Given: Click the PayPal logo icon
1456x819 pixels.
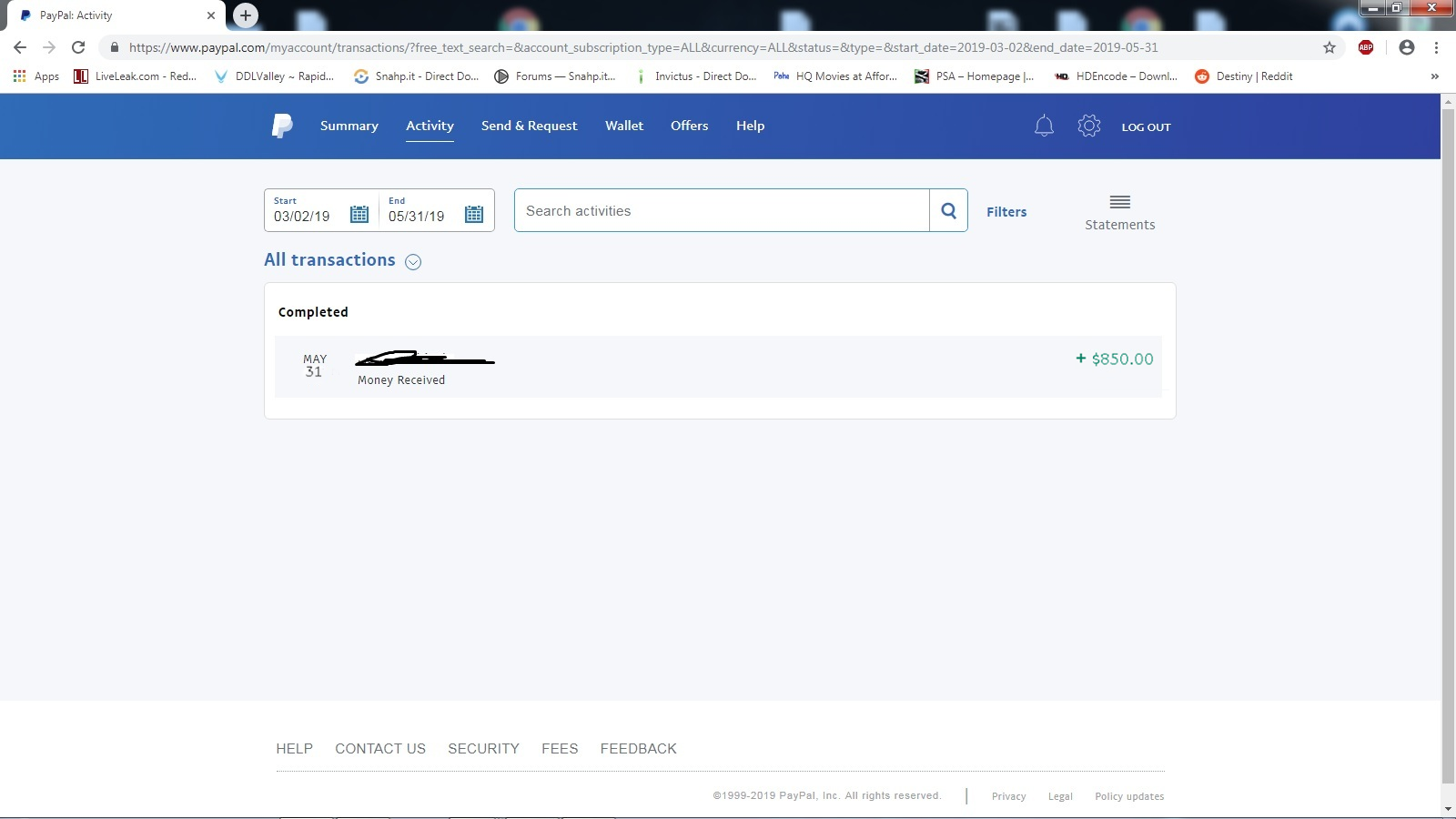Looking at the screenshot, I should click(x=282, y=126).
